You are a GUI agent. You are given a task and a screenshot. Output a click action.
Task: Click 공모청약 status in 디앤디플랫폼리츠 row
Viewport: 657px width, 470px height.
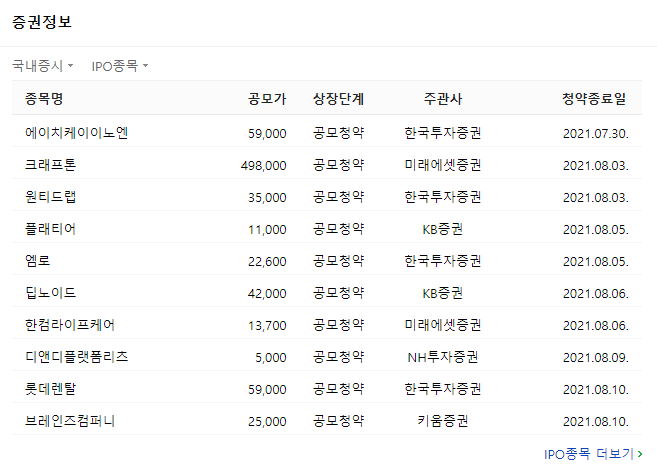pos(339,357)
